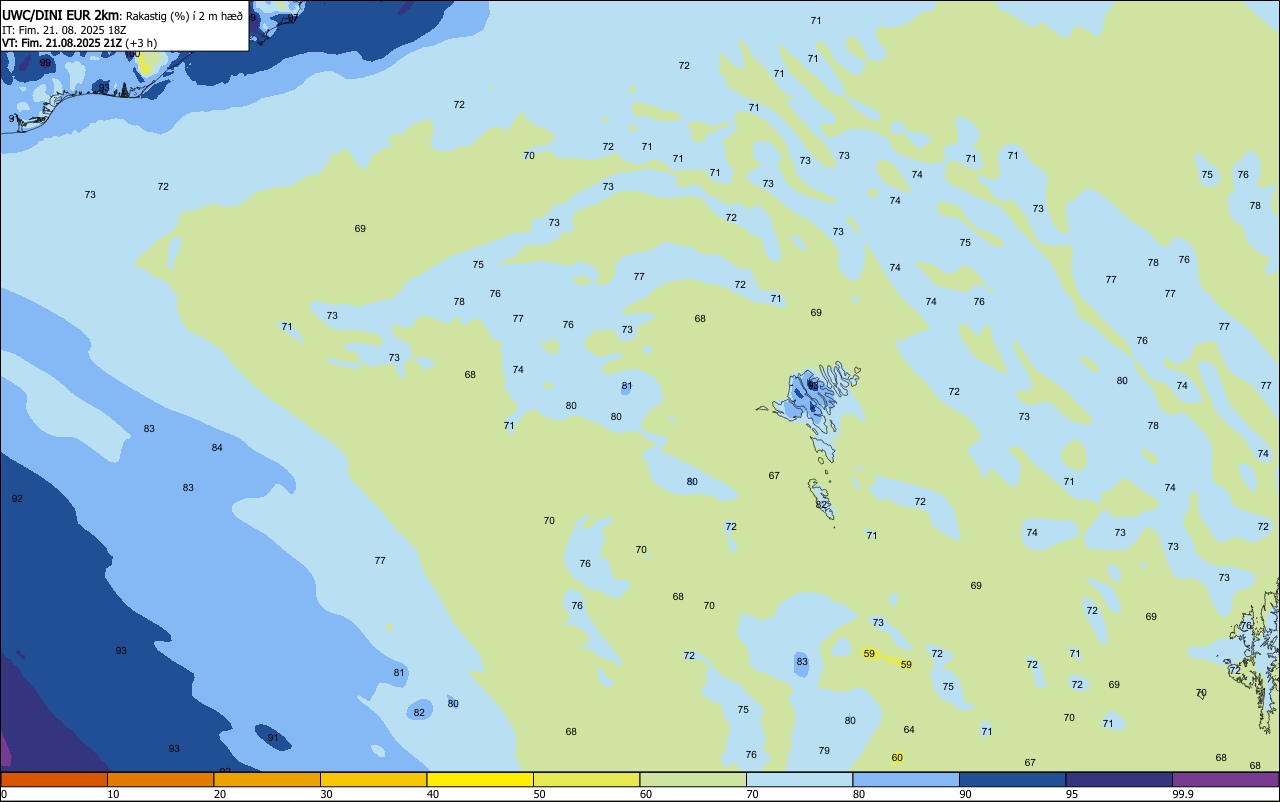Click the 'Rakastig (%) í 2 m hæð' label
Viewport: 1280px width, 802px height.
click(x=184, y=15)
